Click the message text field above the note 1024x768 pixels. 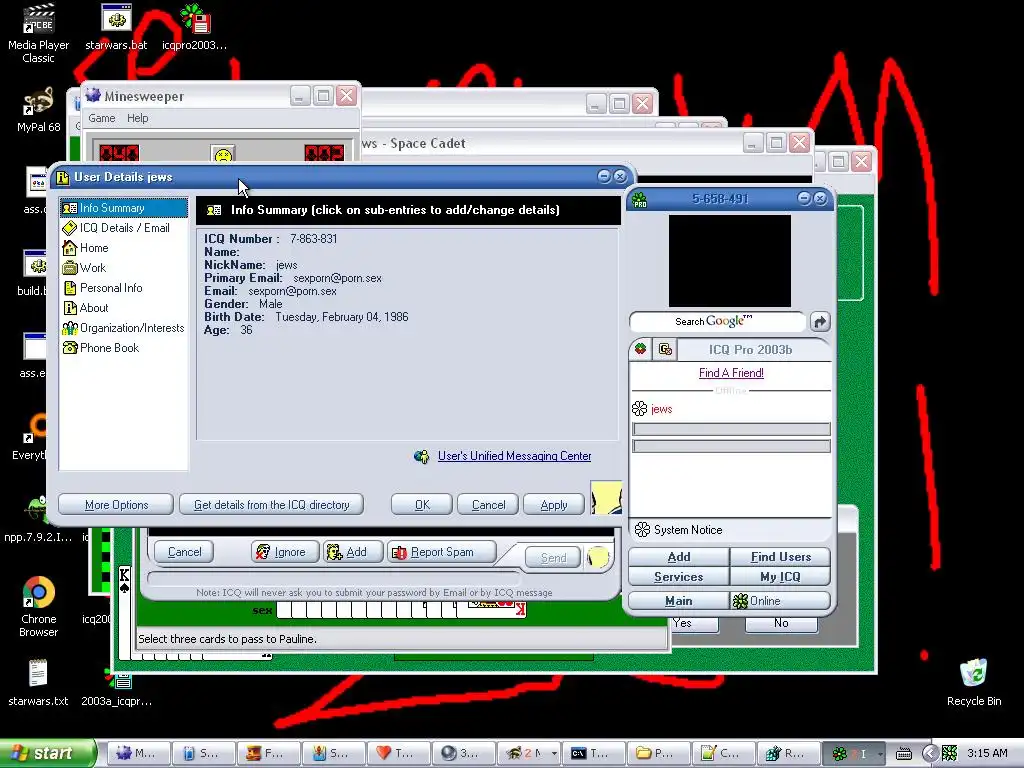pos(334,578)
